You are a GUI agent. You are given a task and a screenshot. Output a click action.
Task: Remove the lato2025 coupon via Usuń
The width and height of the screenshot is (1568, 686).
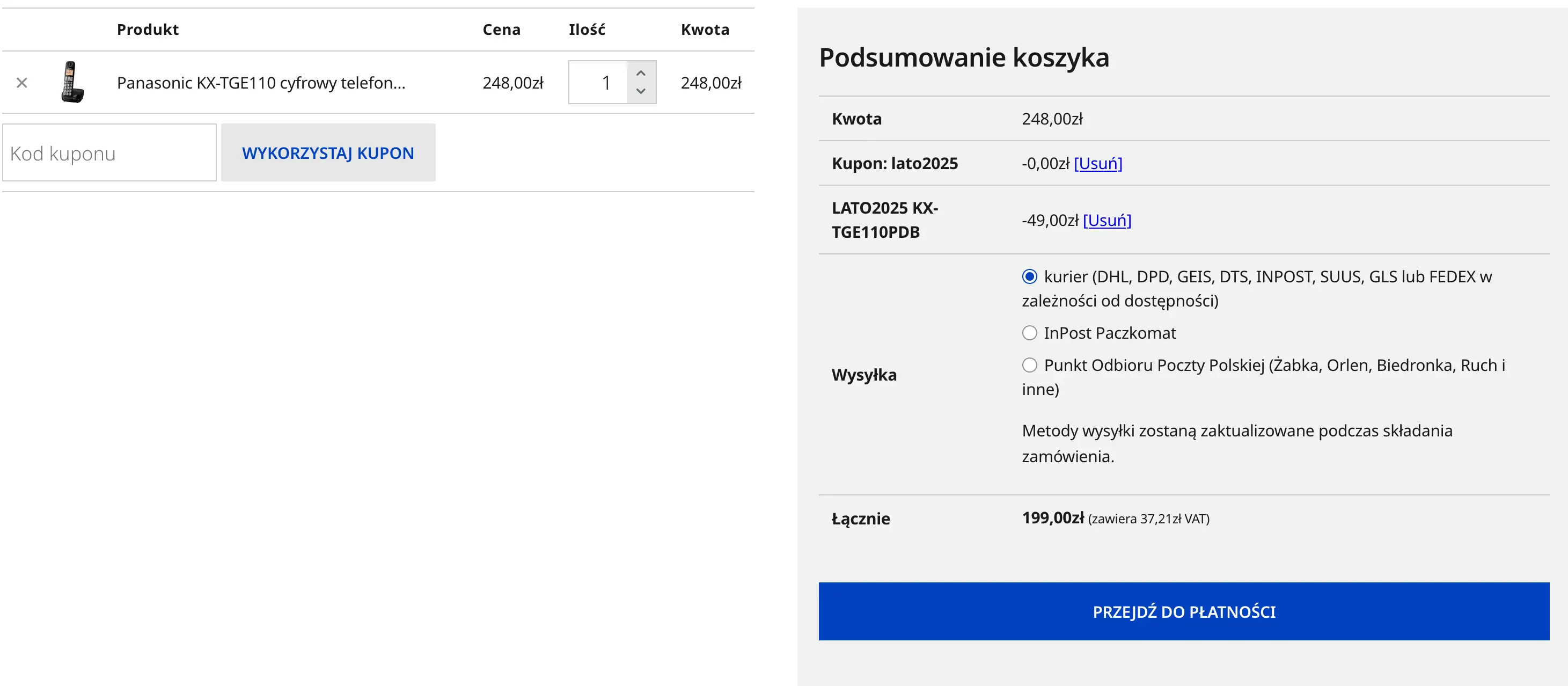click(1097, 163)
